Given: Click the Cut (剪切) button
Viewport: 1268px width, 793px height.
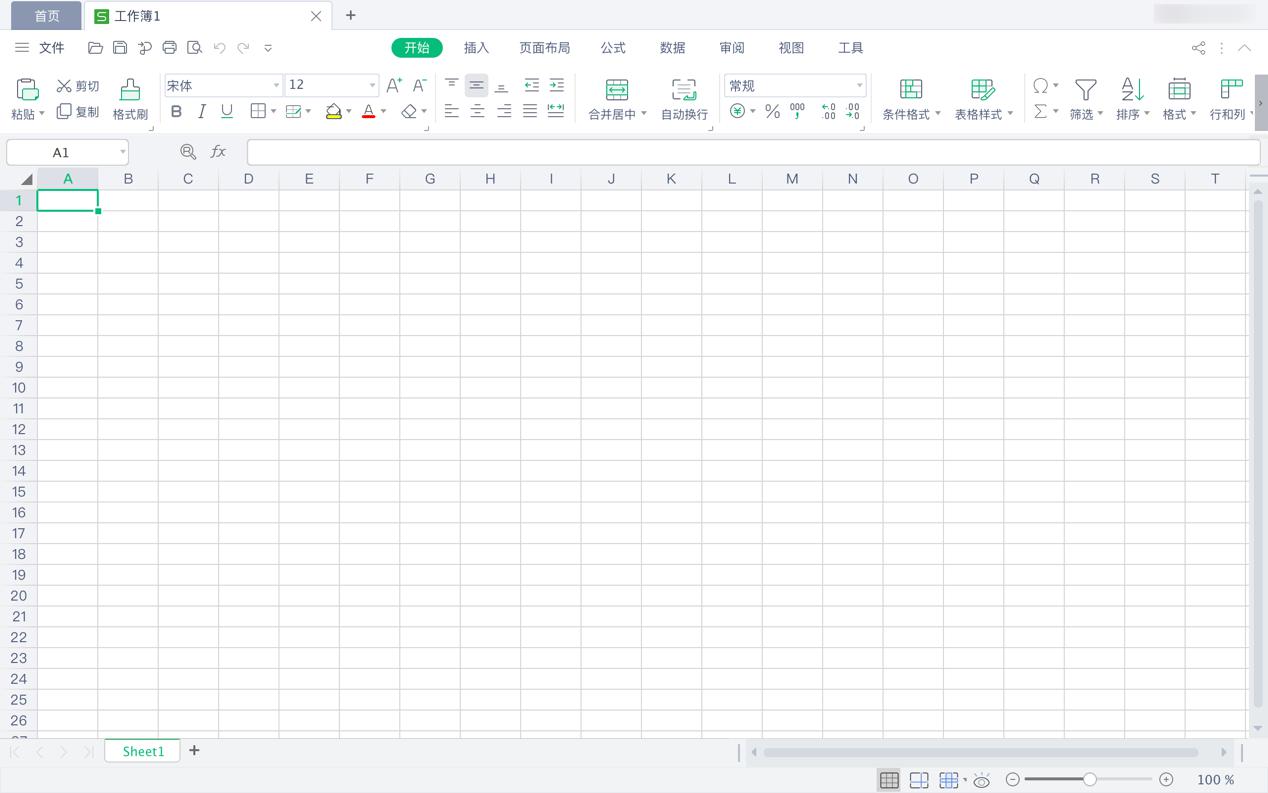Looking at the screenshot, I should click(78, 86).
